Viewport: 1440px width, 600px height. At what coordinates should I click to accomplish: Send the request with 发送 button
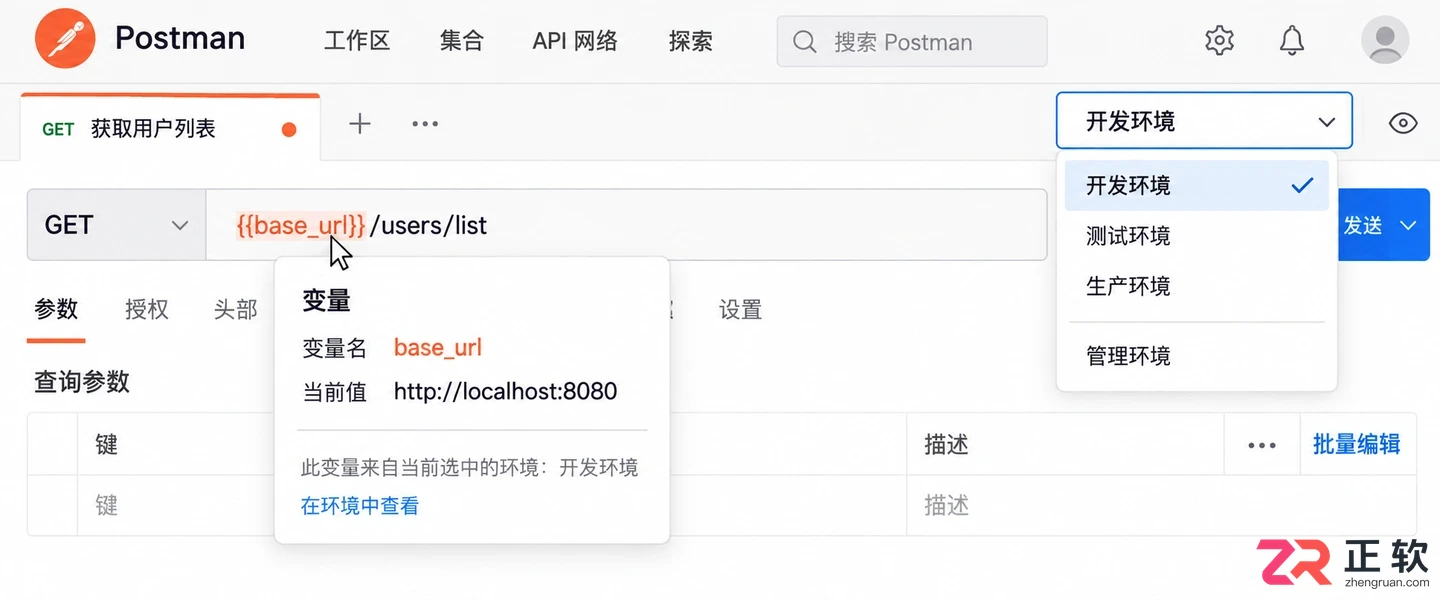point(1362,225)
